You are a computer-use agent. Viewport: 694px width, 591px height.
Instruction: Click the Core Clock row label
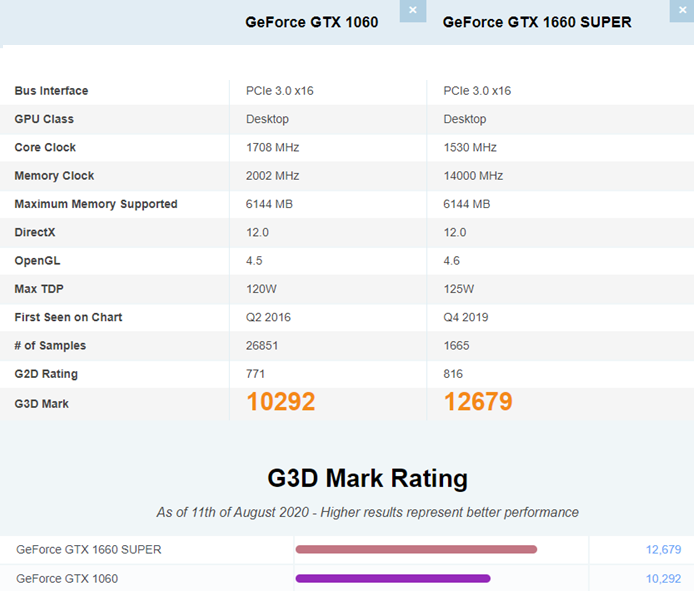click(45, 147)
